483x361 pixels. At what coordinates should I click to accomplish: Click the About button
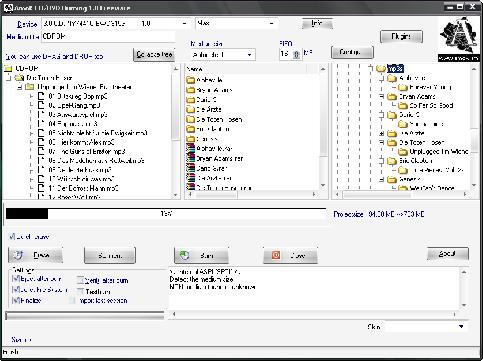click(x=448, y=254)
